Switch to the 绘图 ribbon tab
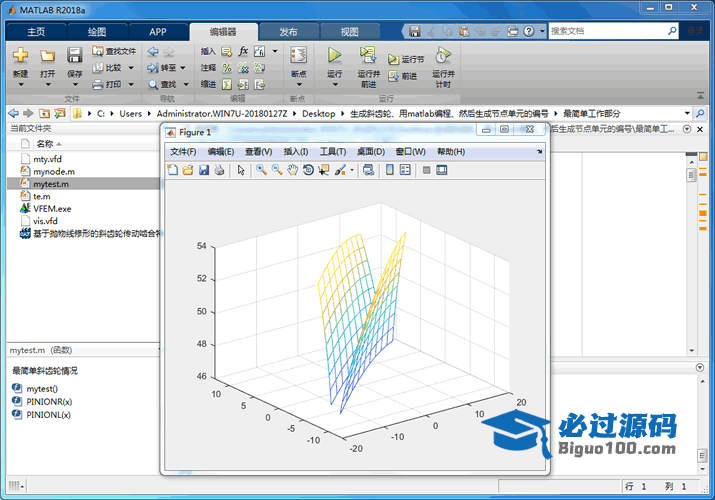Screen dimensions: 715x500 click(x=97, y=31)
